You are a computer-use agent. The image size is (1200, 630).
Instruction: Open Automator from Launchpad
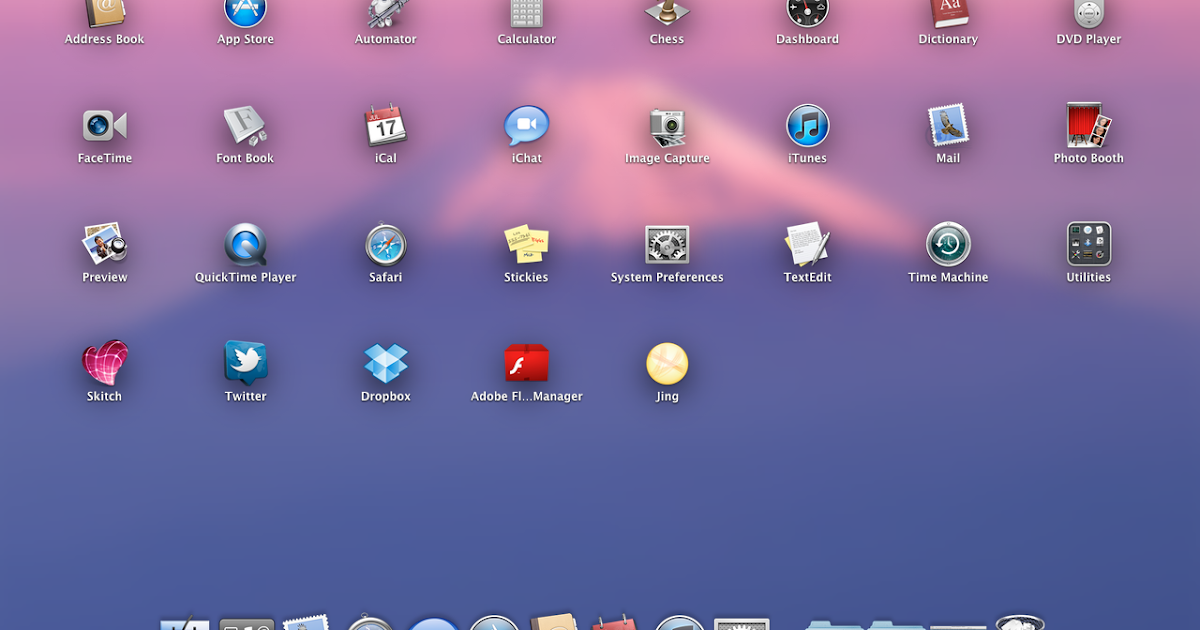pyautogui.click(x=386, y=14)
